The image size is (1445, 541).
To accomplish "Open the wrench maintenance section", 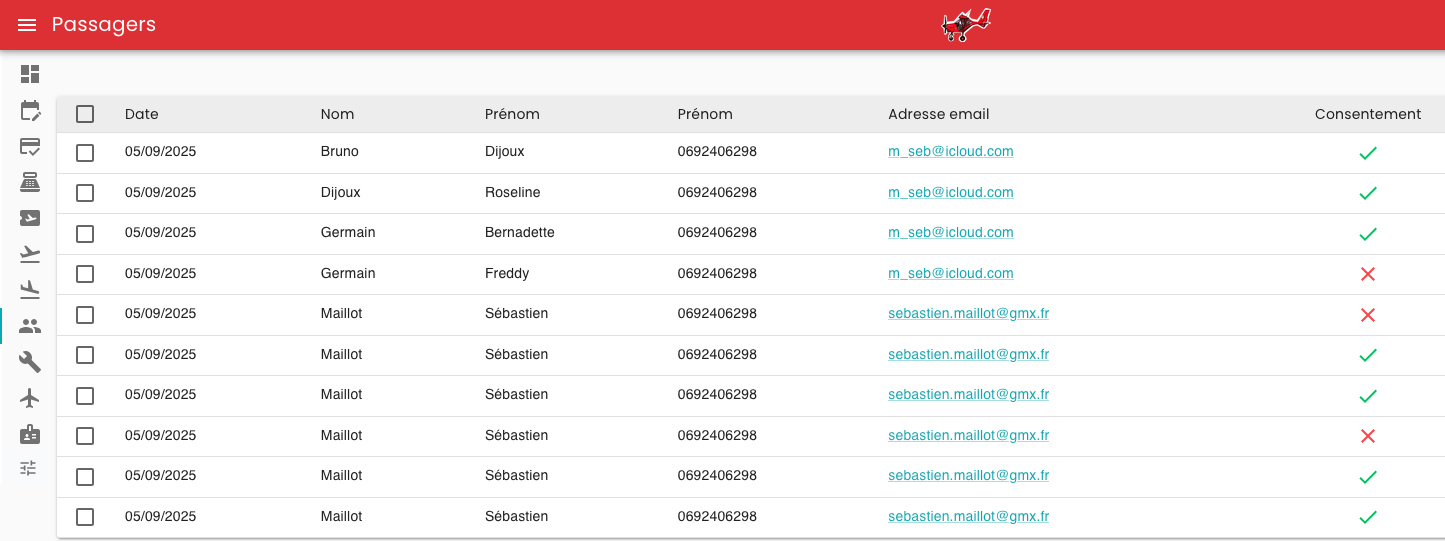I will pos(30,362).
